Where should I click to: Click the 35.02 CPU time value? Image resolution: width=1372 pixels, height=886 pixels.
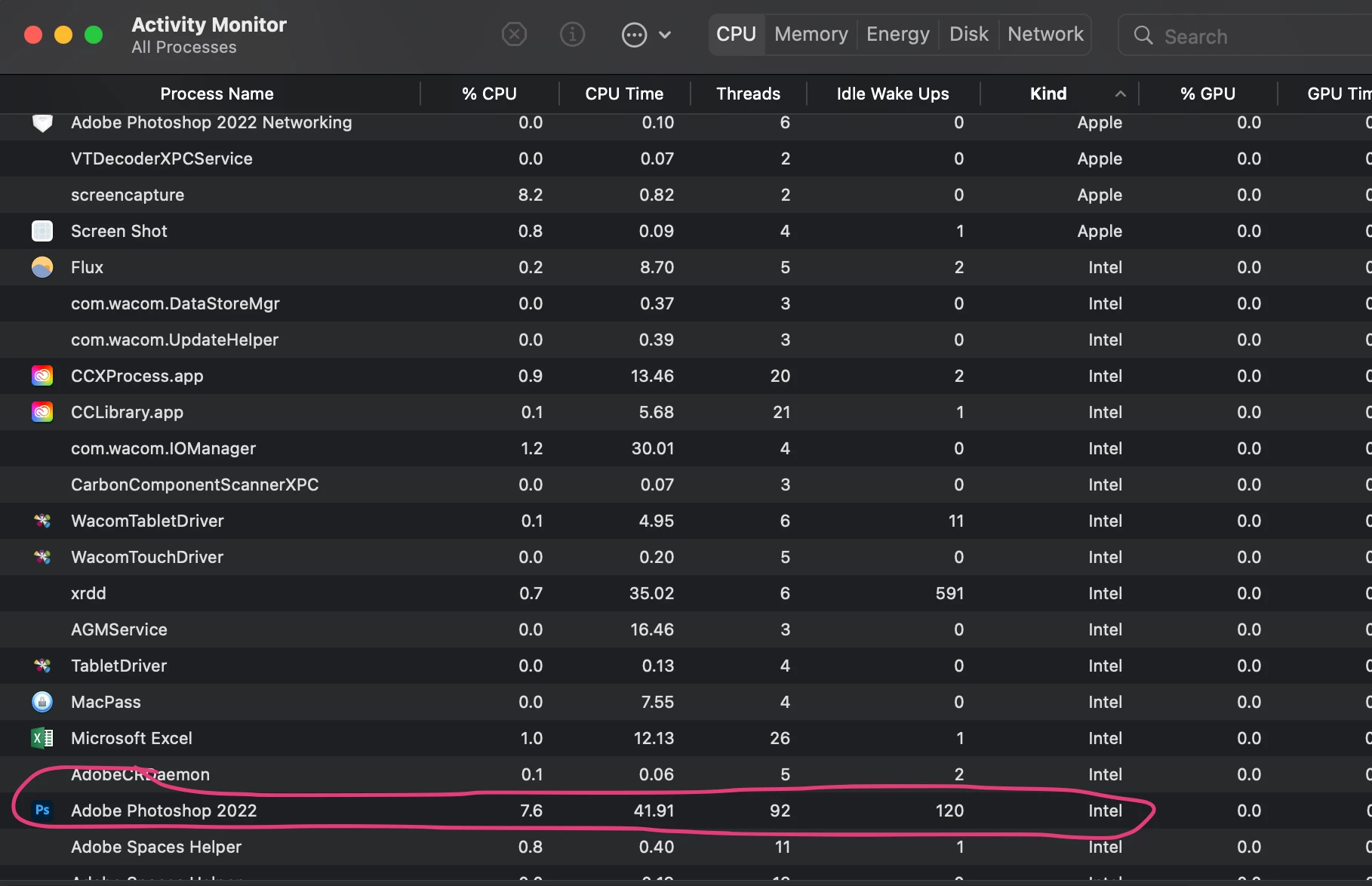pyautogui.click(x=652, y=593)
